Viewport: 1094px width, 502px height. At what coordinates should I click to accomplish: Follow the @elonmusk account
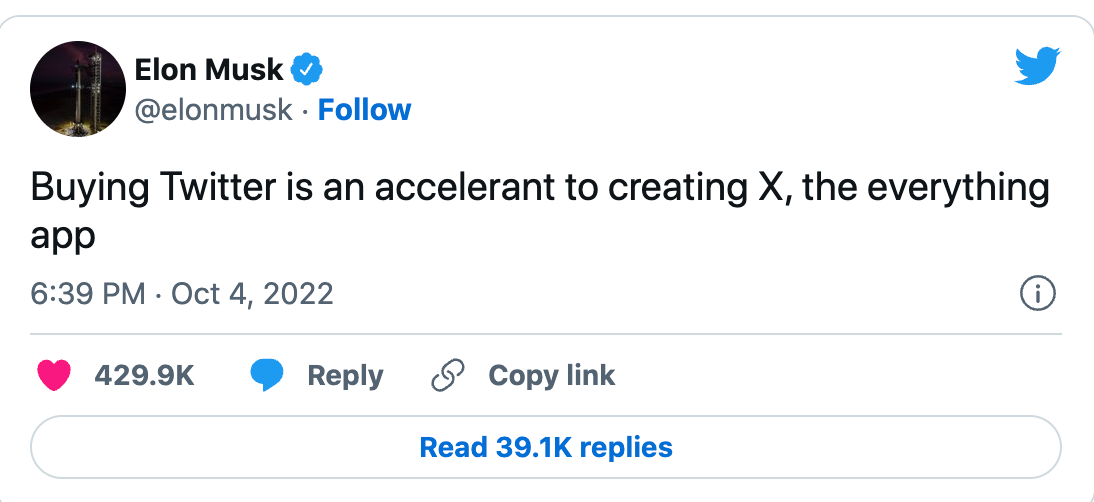point(364,109)
